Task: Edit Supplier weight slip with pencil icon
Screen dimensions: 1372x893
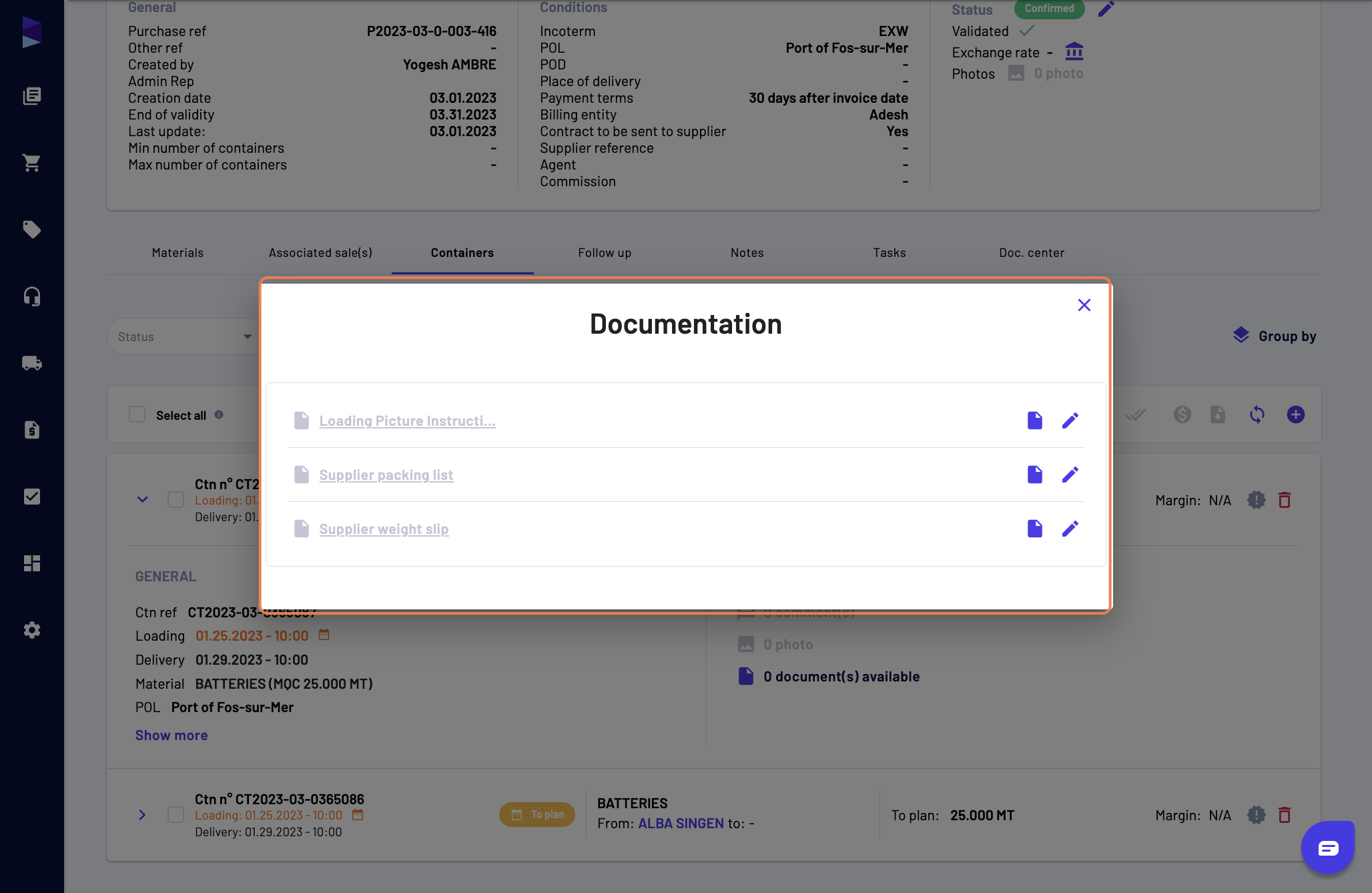Action: click(x=1070, y=529)
